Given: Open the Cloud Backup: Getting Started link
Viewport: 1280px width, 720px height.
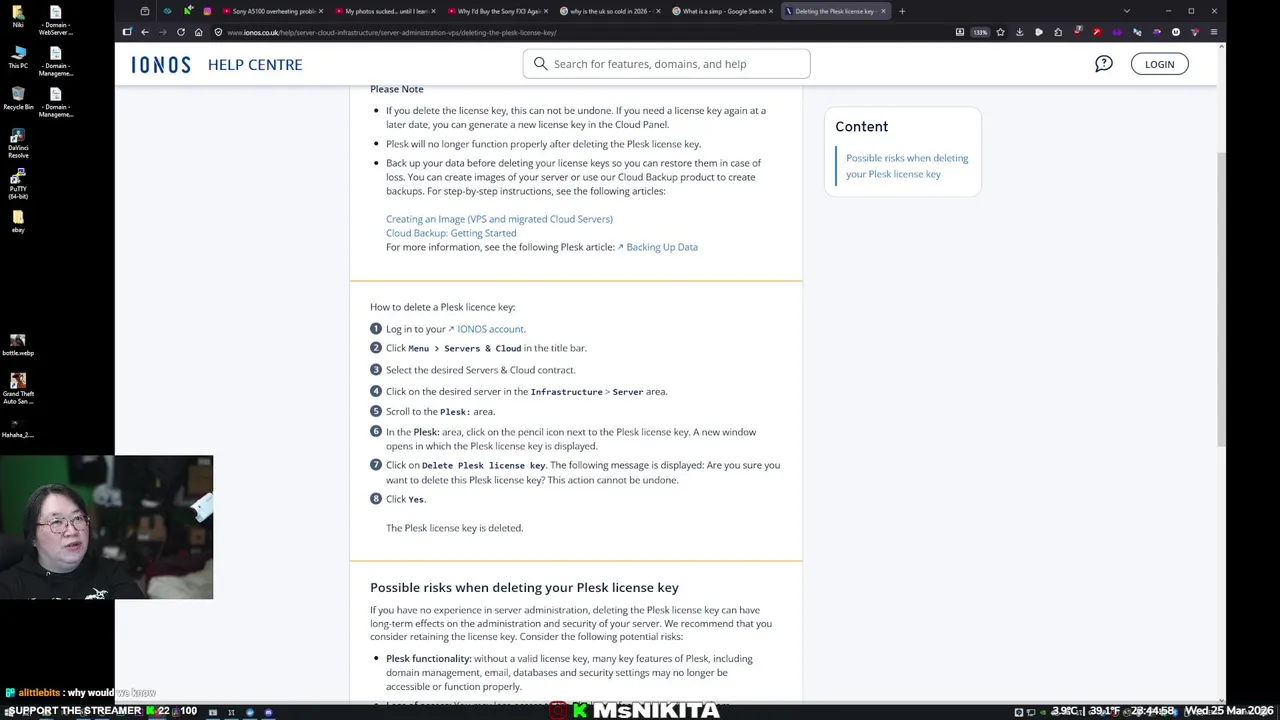Looking at the screenshot, I should [451, 233].
